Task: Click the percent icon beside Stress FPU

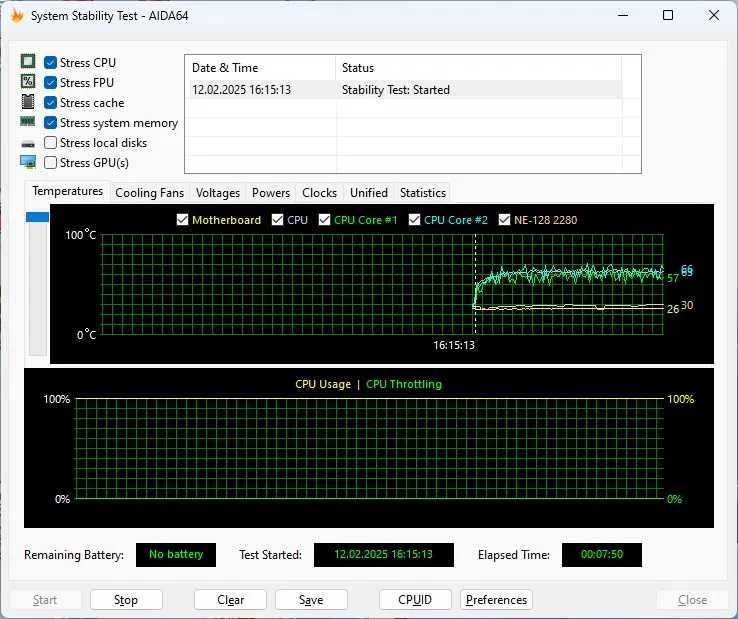Action: pos(28,81)
